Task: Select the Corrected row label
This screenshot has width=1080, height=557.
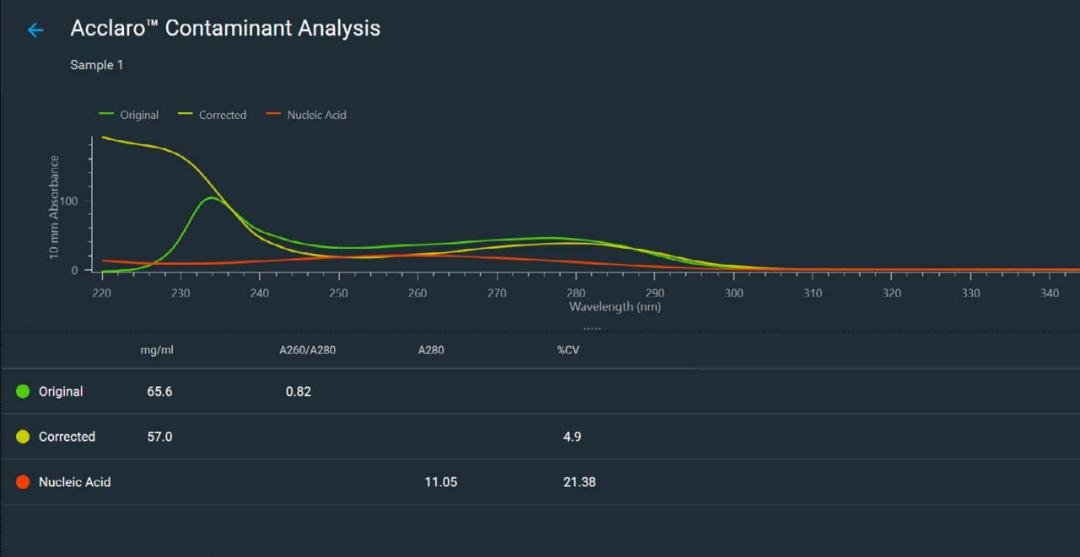Action: pyautogui.click(x=67, y=437)
